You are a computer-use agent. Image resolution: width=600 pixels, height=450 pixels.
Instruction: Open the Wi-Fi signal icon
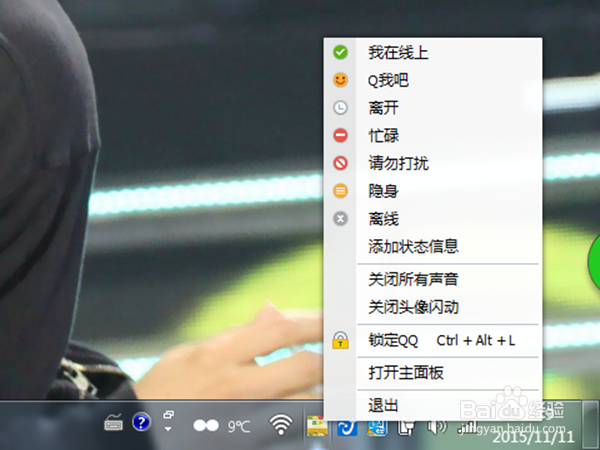point(281,424)
